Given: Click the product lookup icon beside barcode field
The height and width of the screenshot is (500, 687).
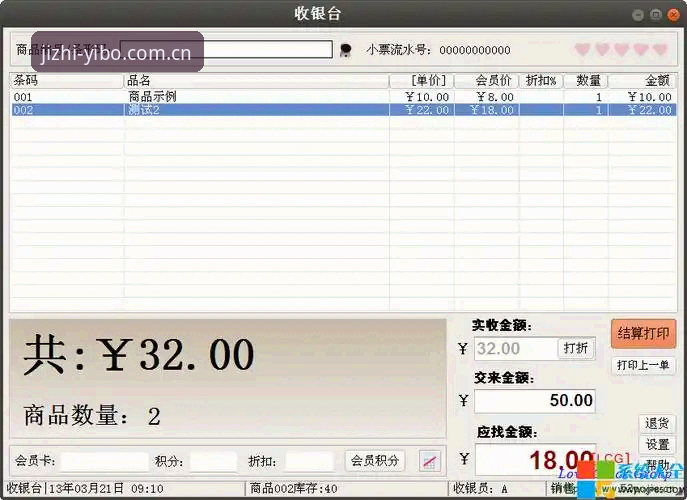Looking at the screenshot, I should click(346, 50).
